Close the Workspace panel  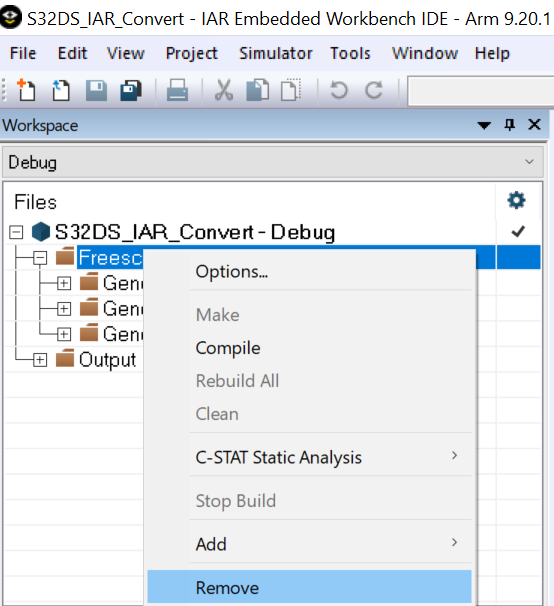point(535,125)
